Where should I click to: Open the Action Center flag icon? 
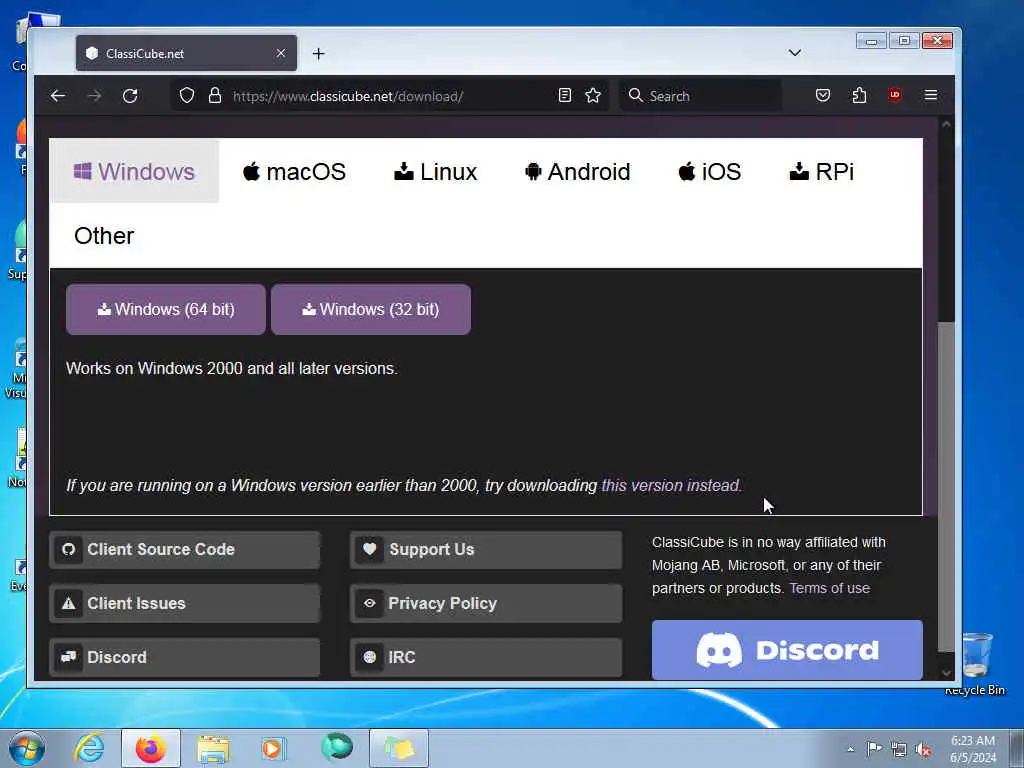click(874, 749)
